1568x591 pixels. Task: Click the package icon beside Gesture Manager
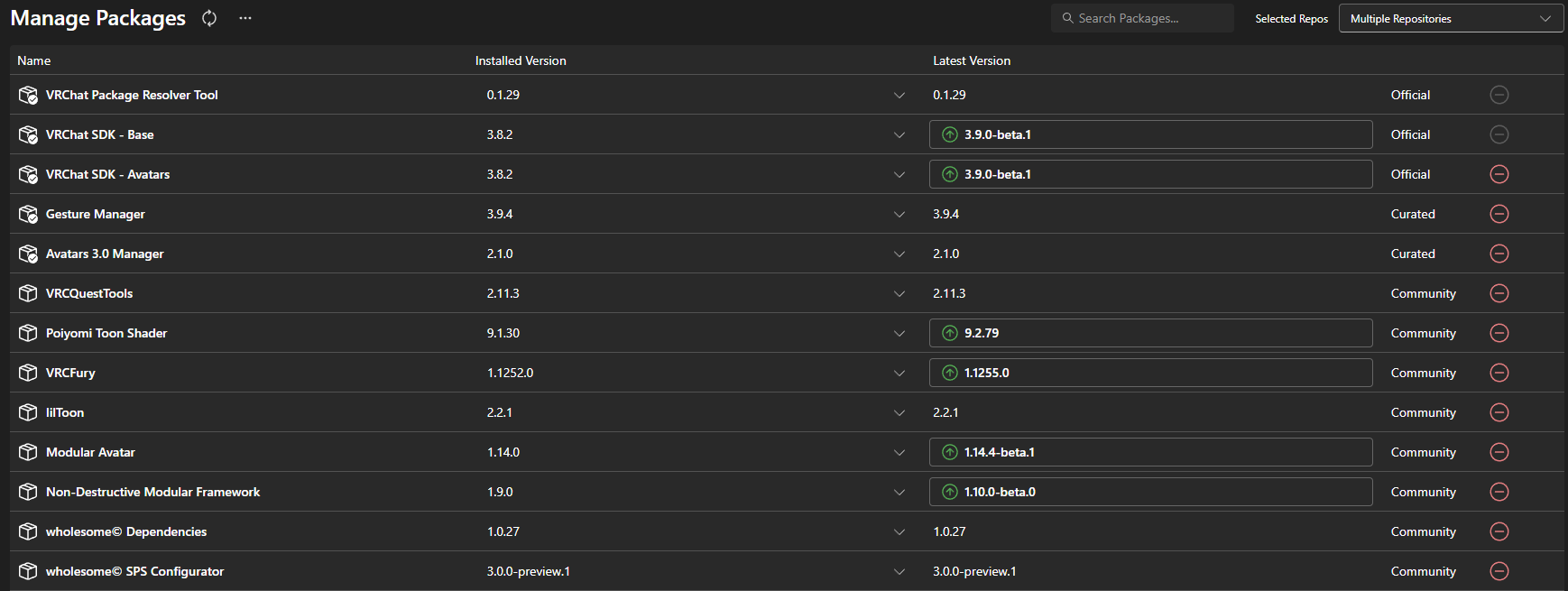click(x=28, y=214)
